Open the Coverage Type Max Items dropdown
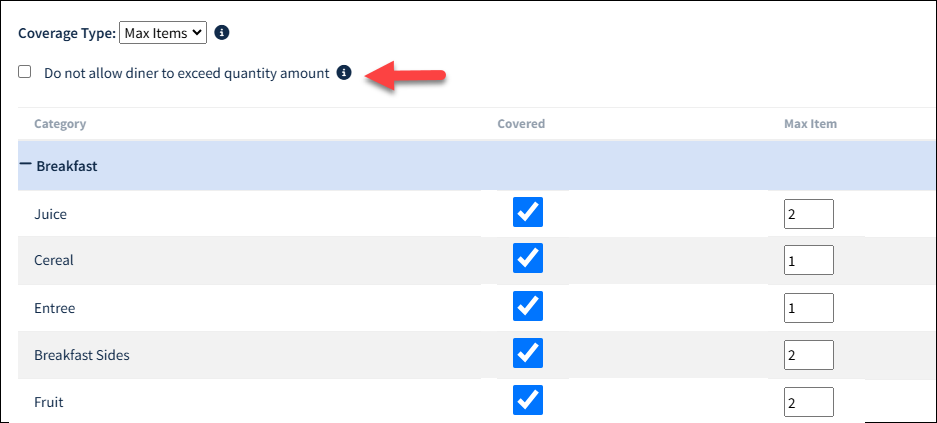937x423 pixels. 163,33
